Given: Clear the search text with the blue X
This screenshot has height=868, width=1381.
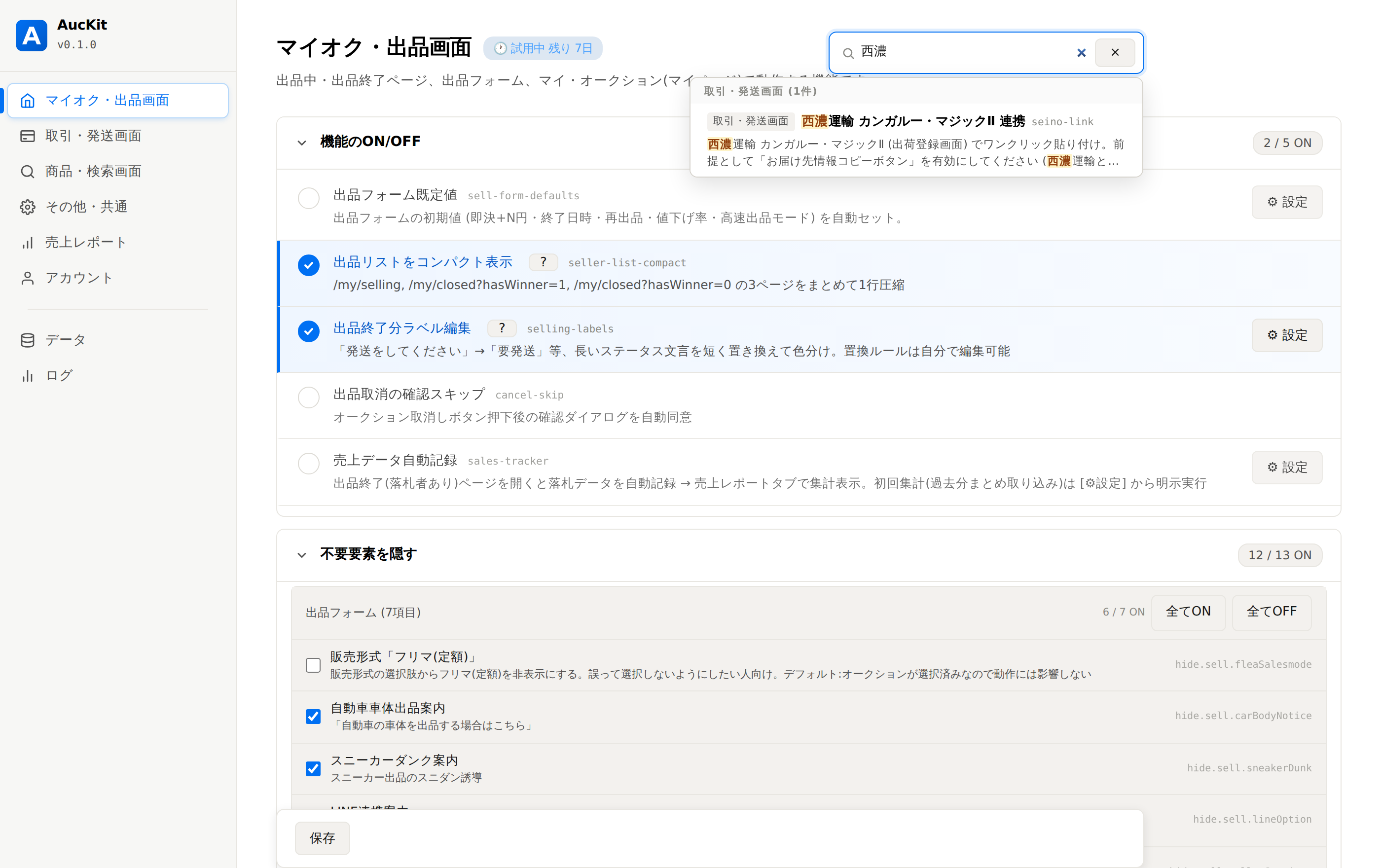Looking at the screenshot, I should pyautogui.click(x=1081, y=53).
